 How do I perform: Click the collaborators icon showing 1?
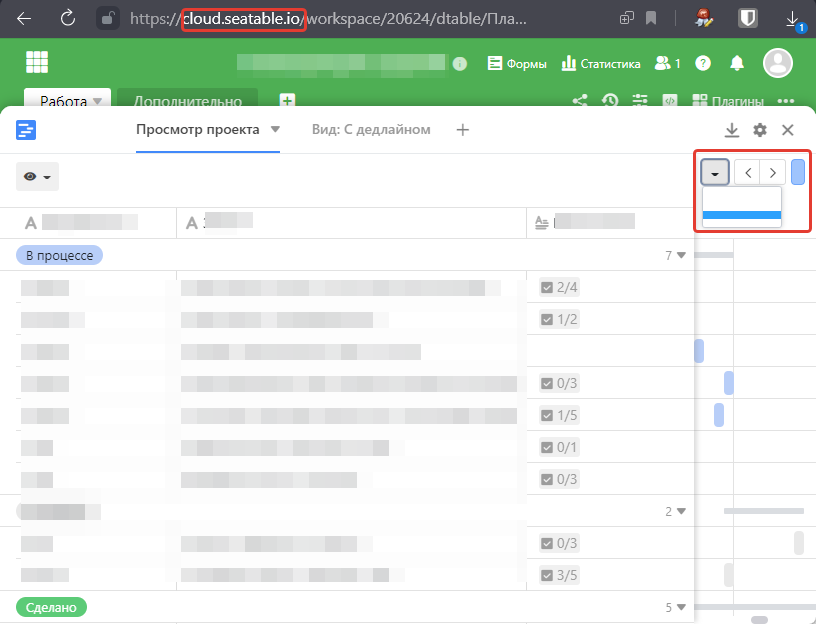[667, 63]
